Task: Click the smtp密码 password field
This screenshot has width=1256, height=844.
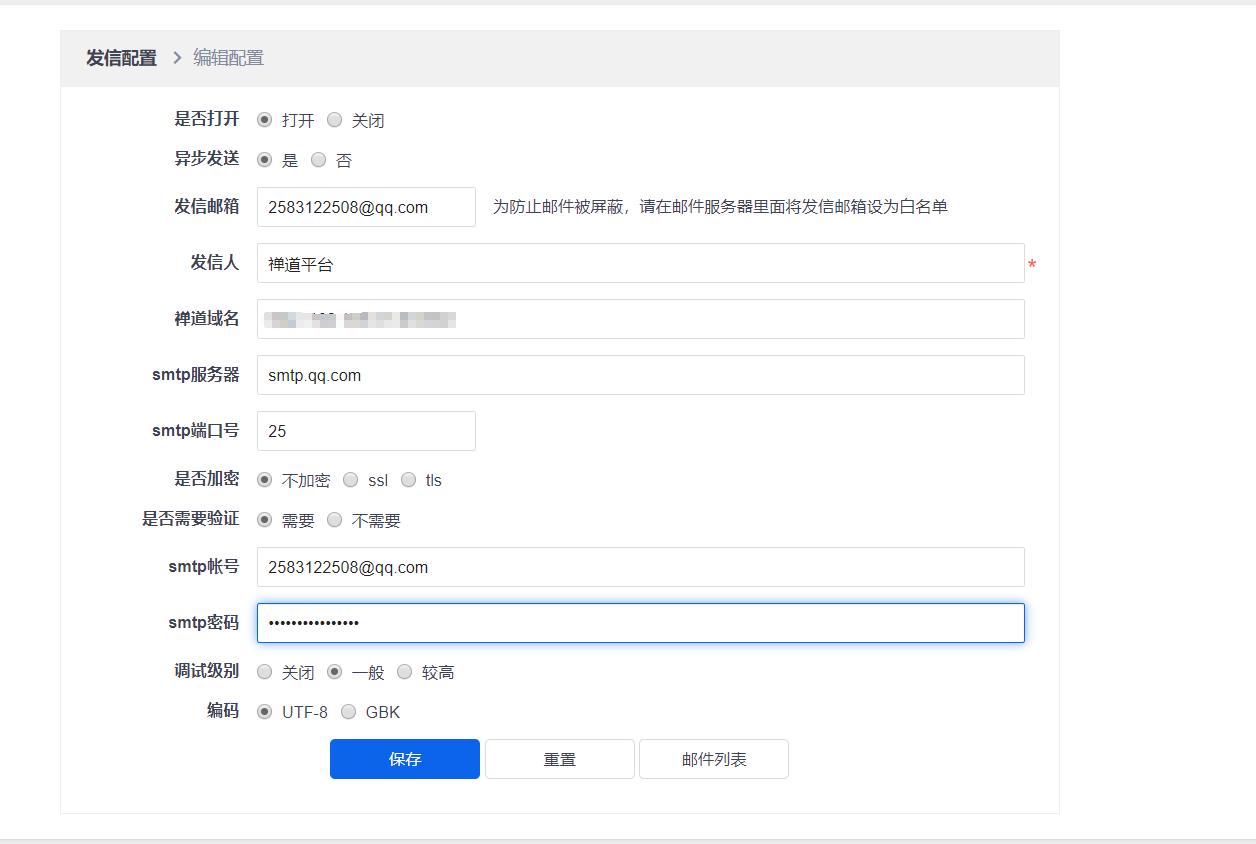Action: click(640, 623)
